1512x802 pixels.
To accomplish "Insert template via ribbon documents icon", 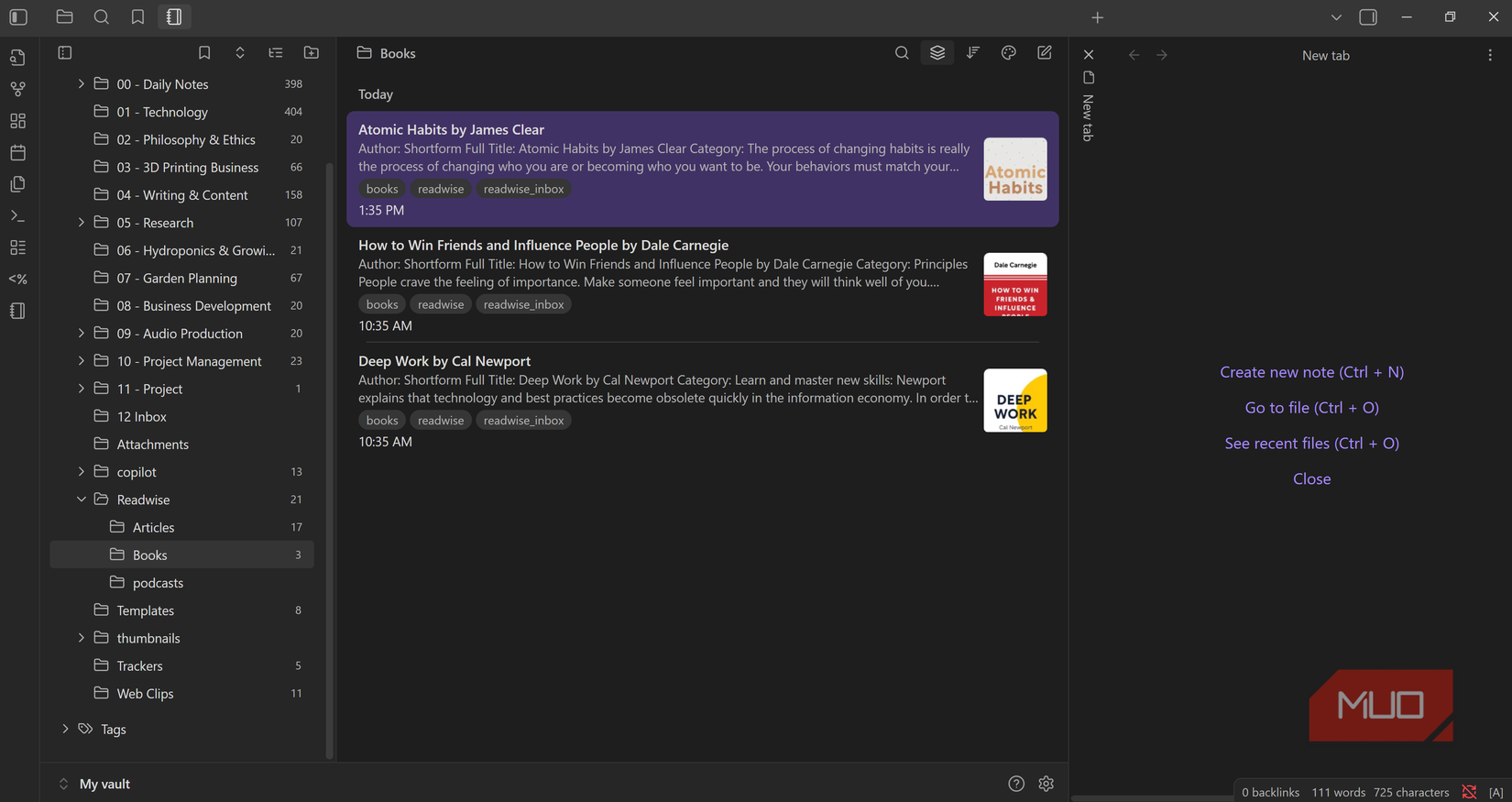I will (x=17, y=184).
